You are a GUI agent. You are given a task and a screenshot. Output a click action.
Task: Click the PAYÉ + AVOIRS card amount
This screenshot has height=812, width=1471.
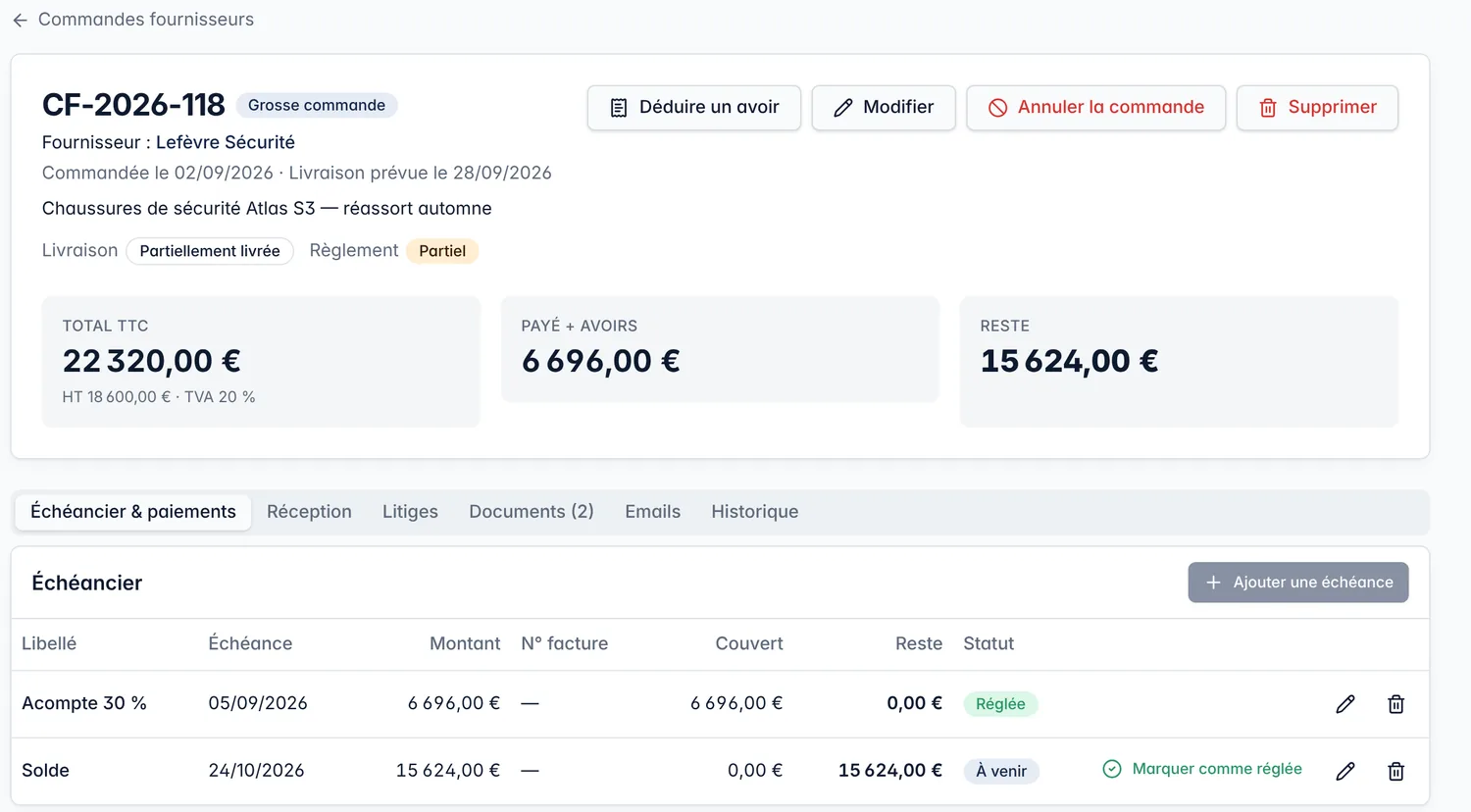click(601, 361)
